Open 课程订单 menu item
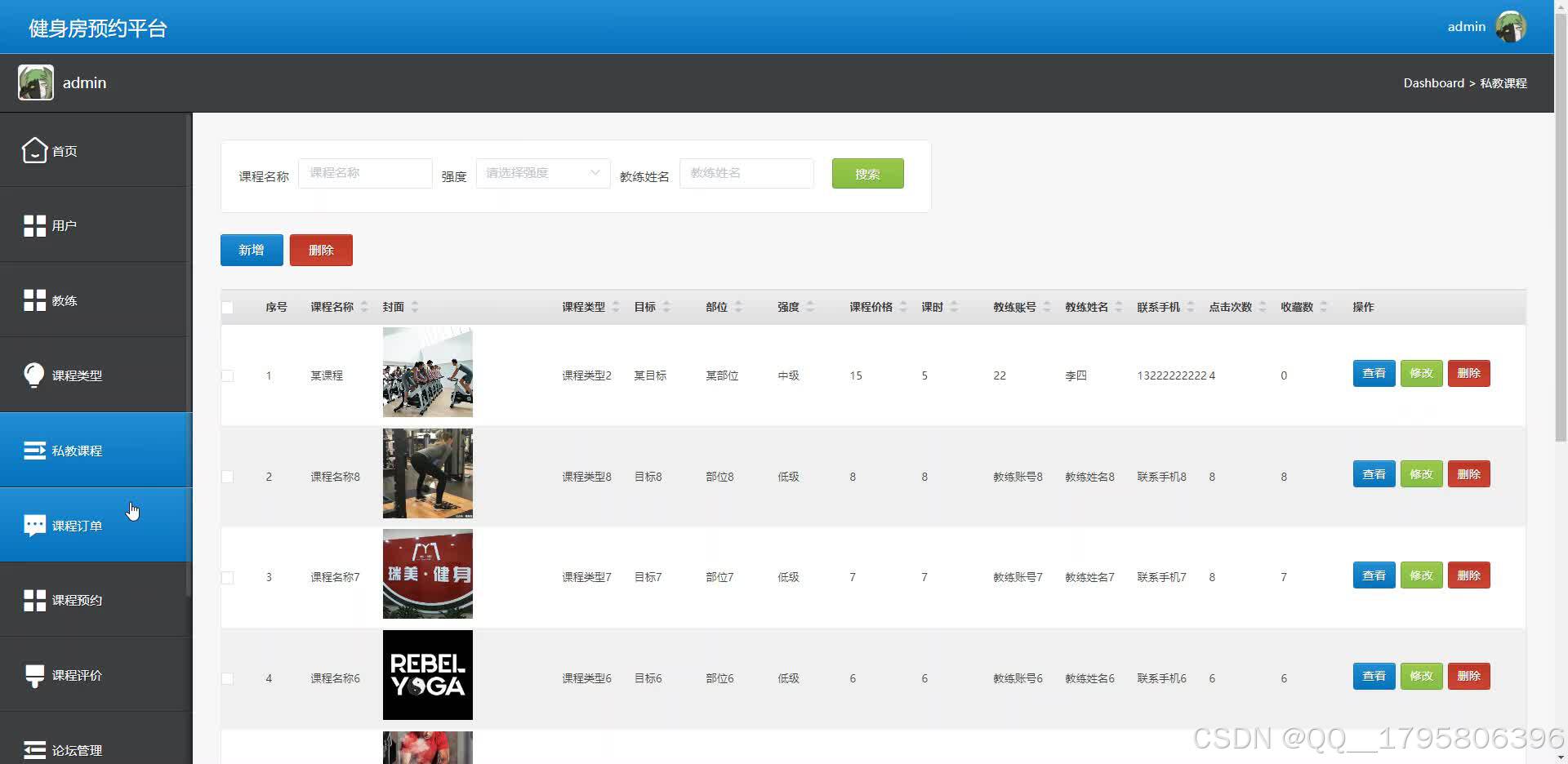 click(96, 525)
